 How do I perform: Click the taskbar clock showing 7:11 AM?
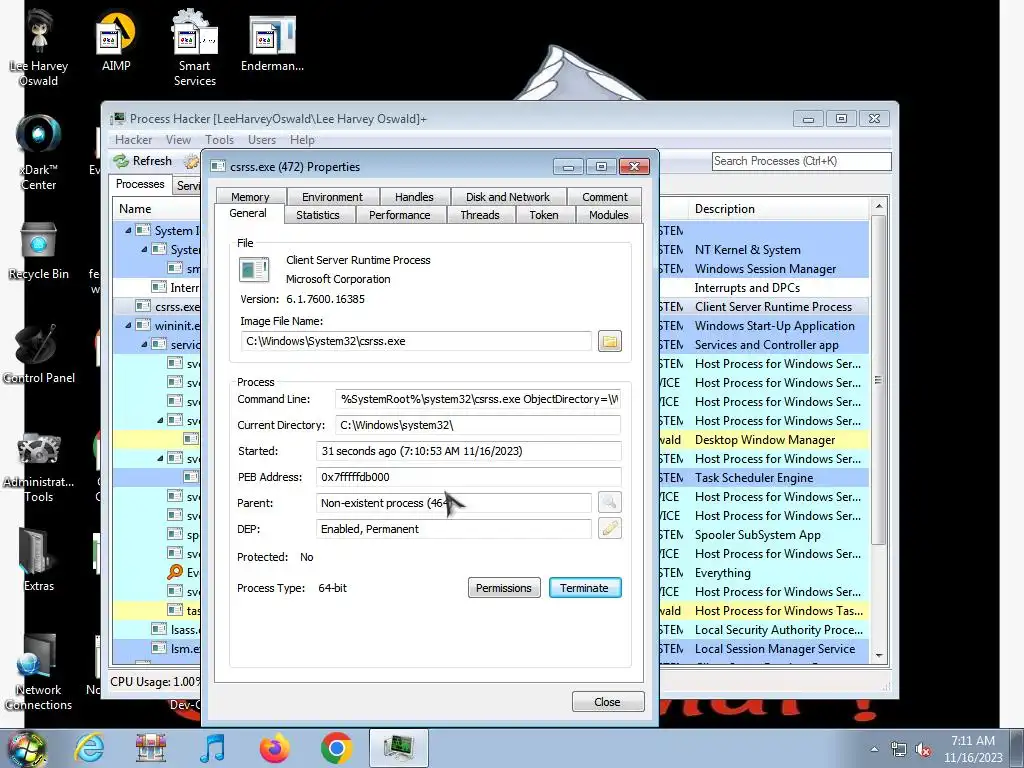coord(973,749)
